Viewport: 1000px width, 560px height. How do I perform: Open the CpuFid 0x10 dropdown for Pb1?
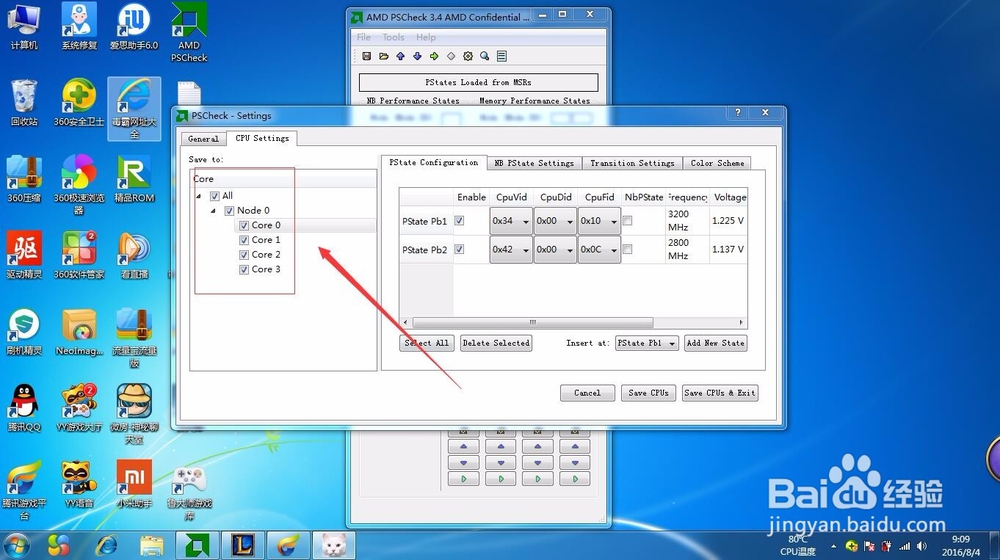click(x=599, y=221)
